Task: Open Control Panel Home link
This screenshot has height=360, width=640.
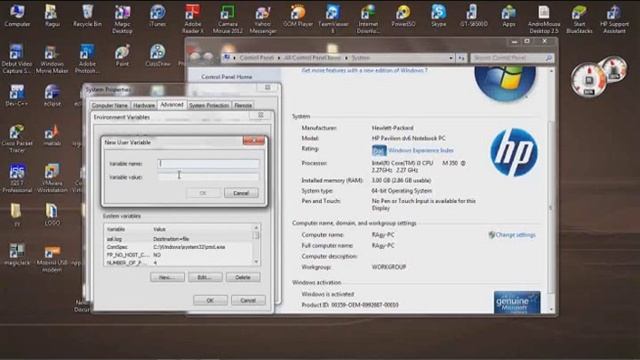Action: pos(227,77)
